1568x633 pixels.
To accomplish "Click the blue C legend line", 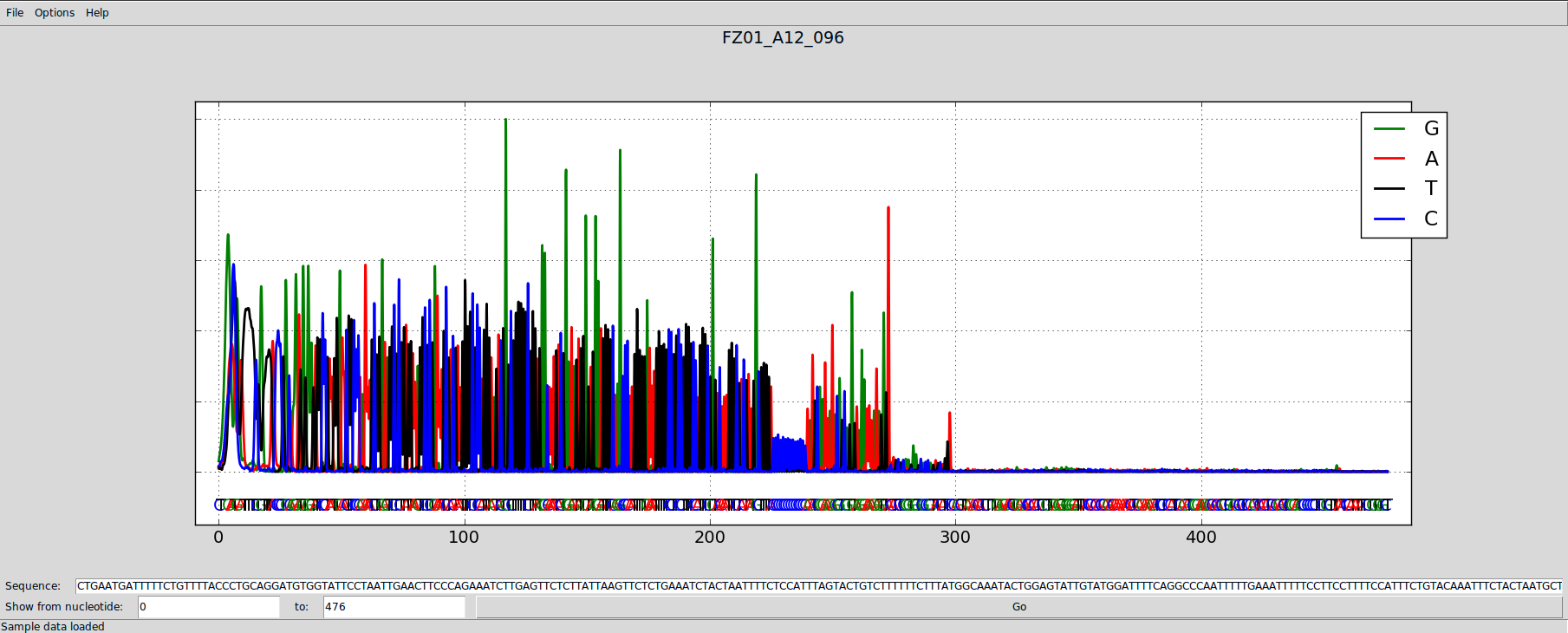I will (x=1389, y=219).
